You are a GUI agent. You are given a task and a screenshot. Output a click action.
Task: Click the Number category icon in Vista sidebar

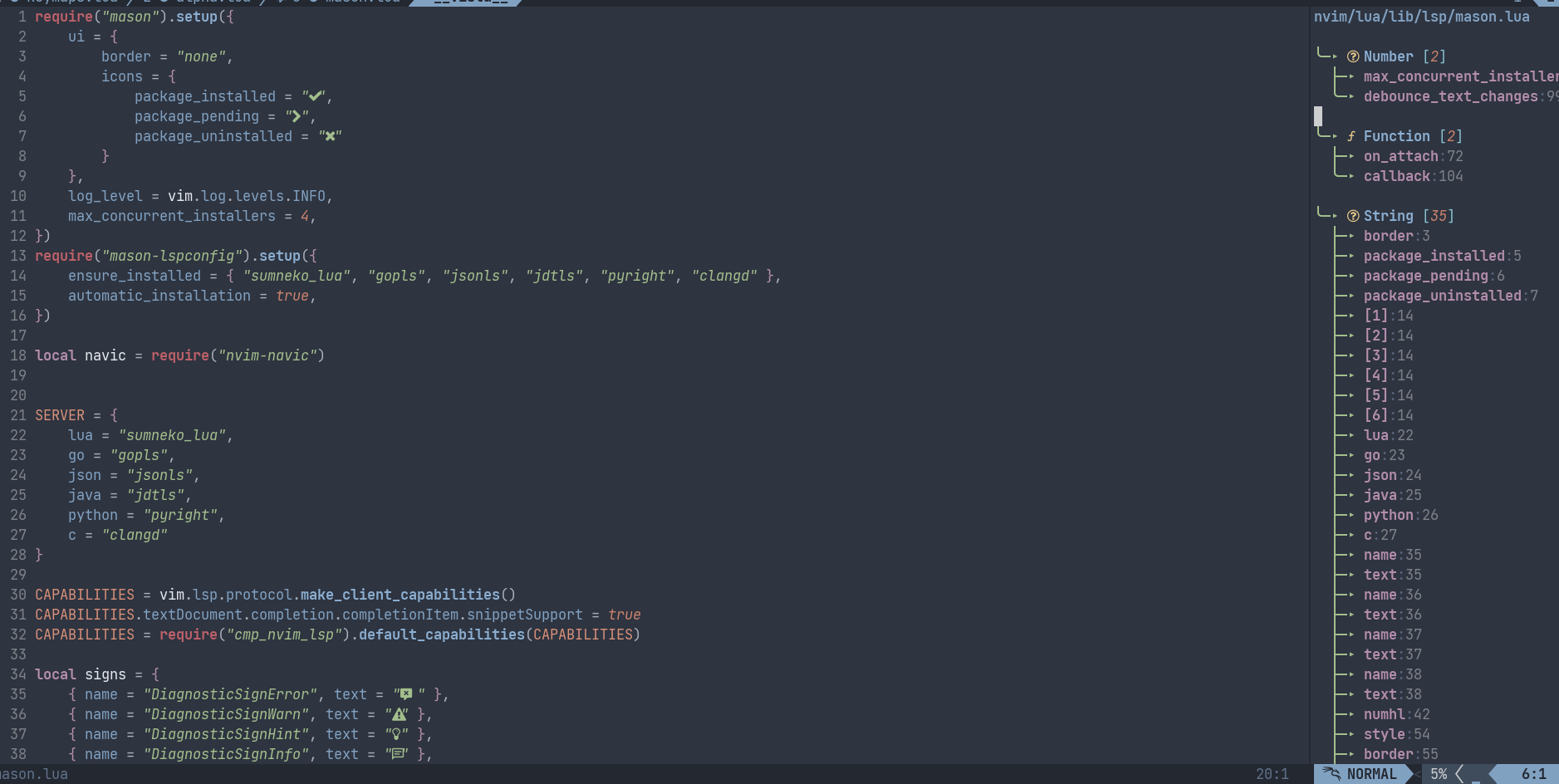[x=1353, y=56]
